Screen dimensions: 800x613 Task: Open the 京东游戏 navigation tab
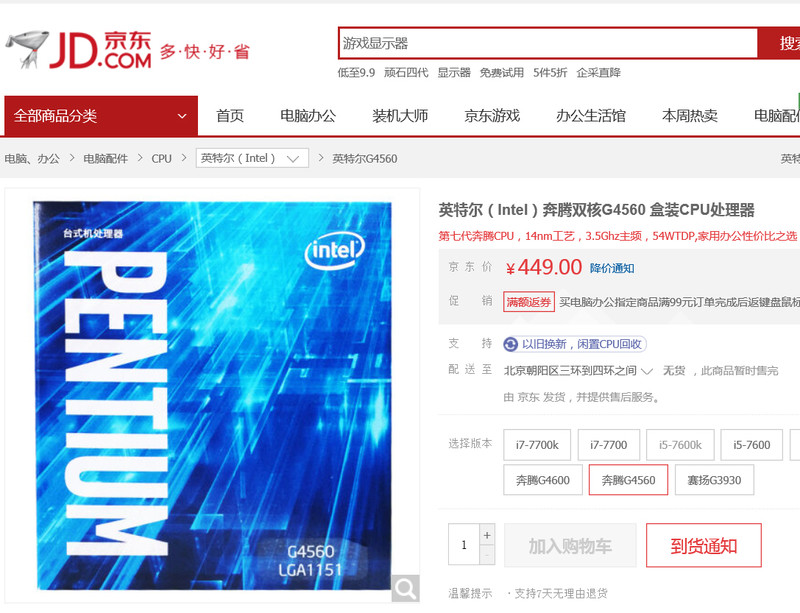pos(492,116)
